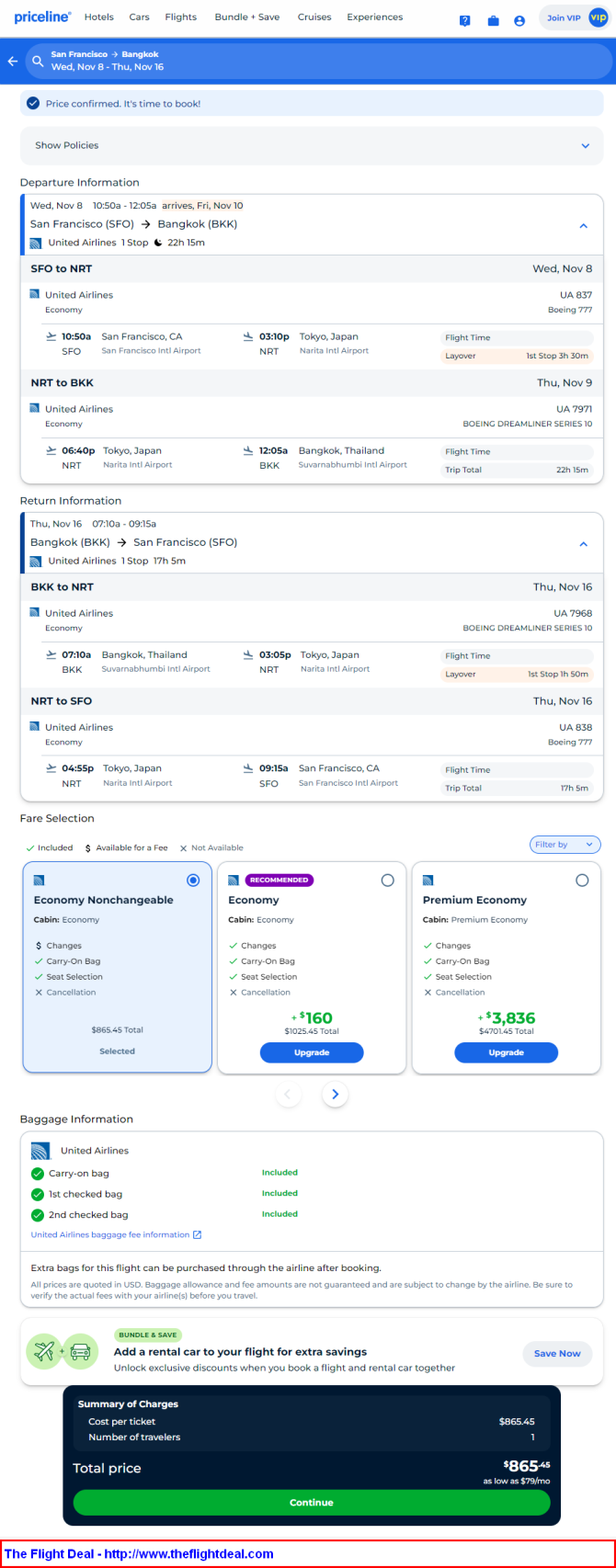Click the Economy Nonchangeable fare card title
Screen dimensions: 616x1568
104,900
